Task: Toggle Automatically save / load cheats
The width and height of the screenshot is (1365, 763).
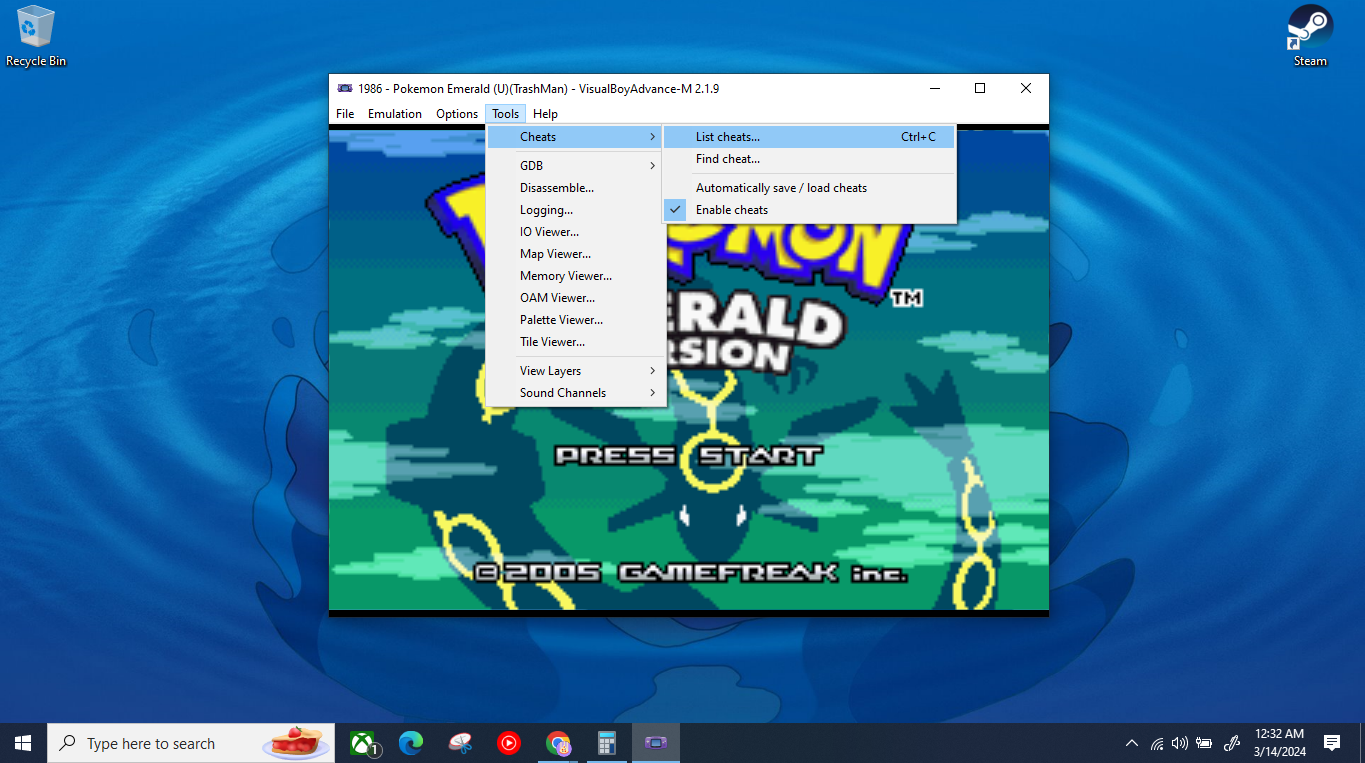Action: (x=809, y=188)
